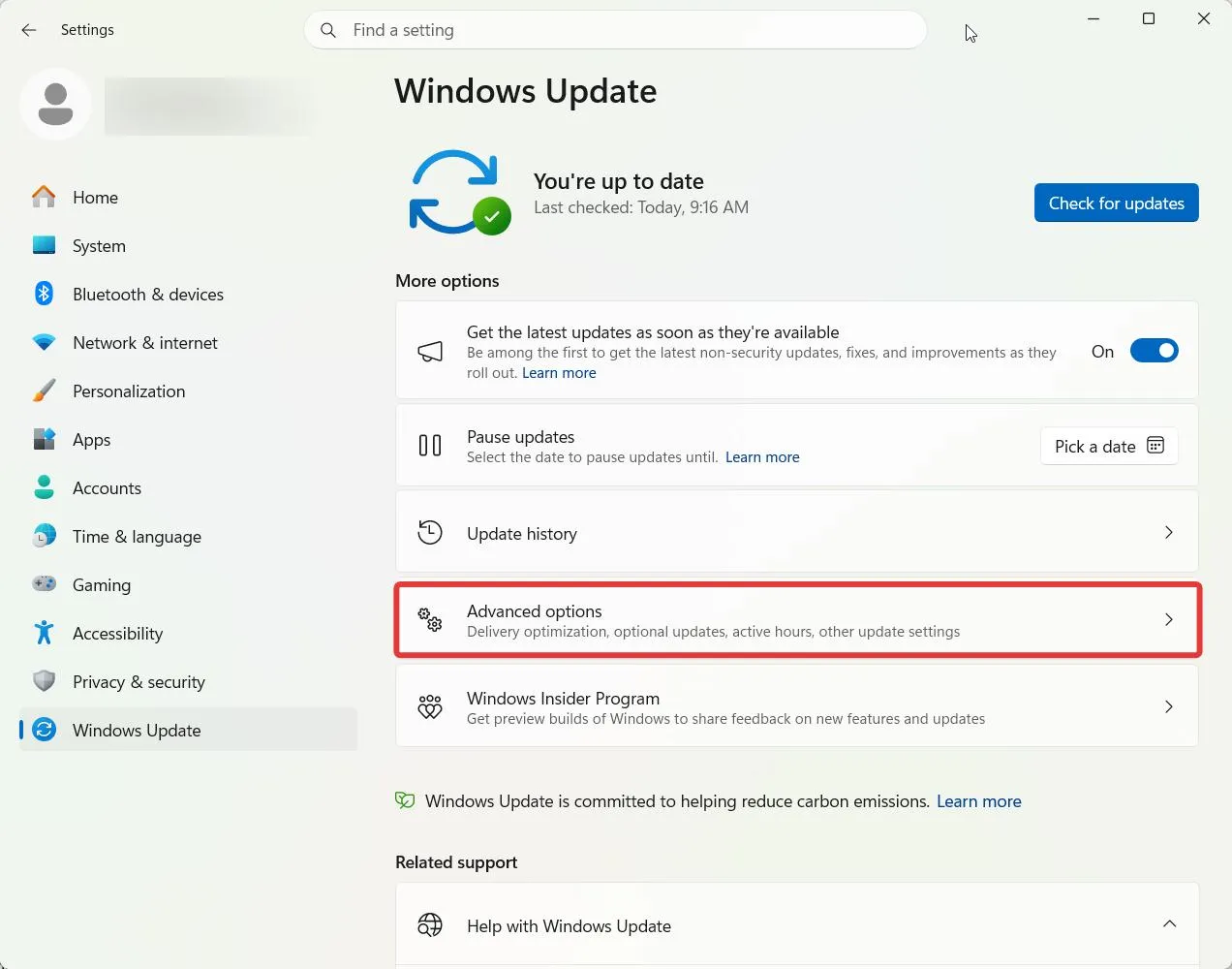This screenshot has height=969, width=1232.
Task: Click the Update history clock icon
Action: pyautogui.click(x=430, y=532)
